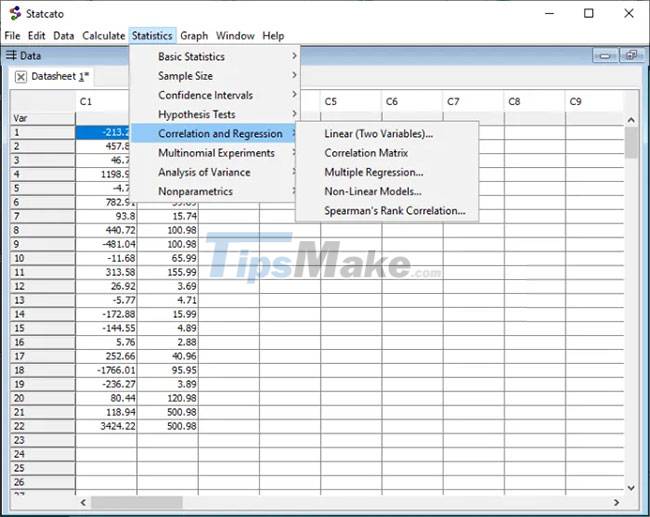Expand the Nonparametrics submenu
This screenshot has width=650, height=517.
214,192
